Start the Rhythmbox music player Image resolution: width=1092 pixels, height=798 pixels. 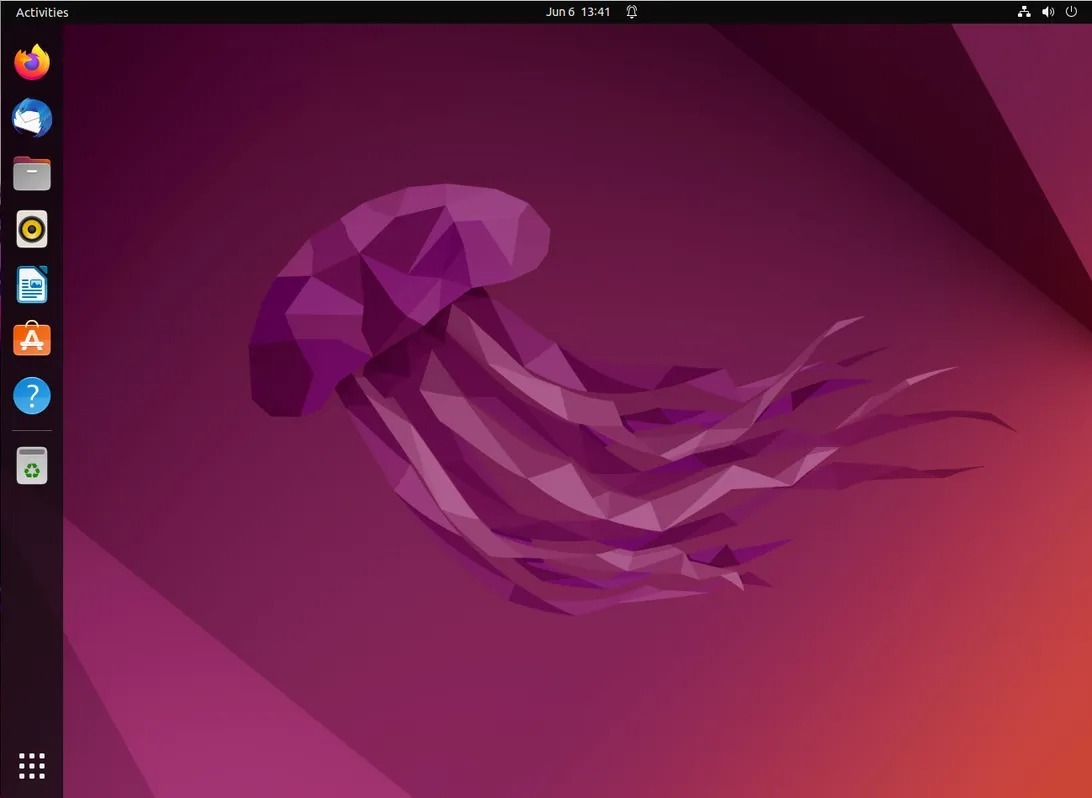click(x=32, y=230)
